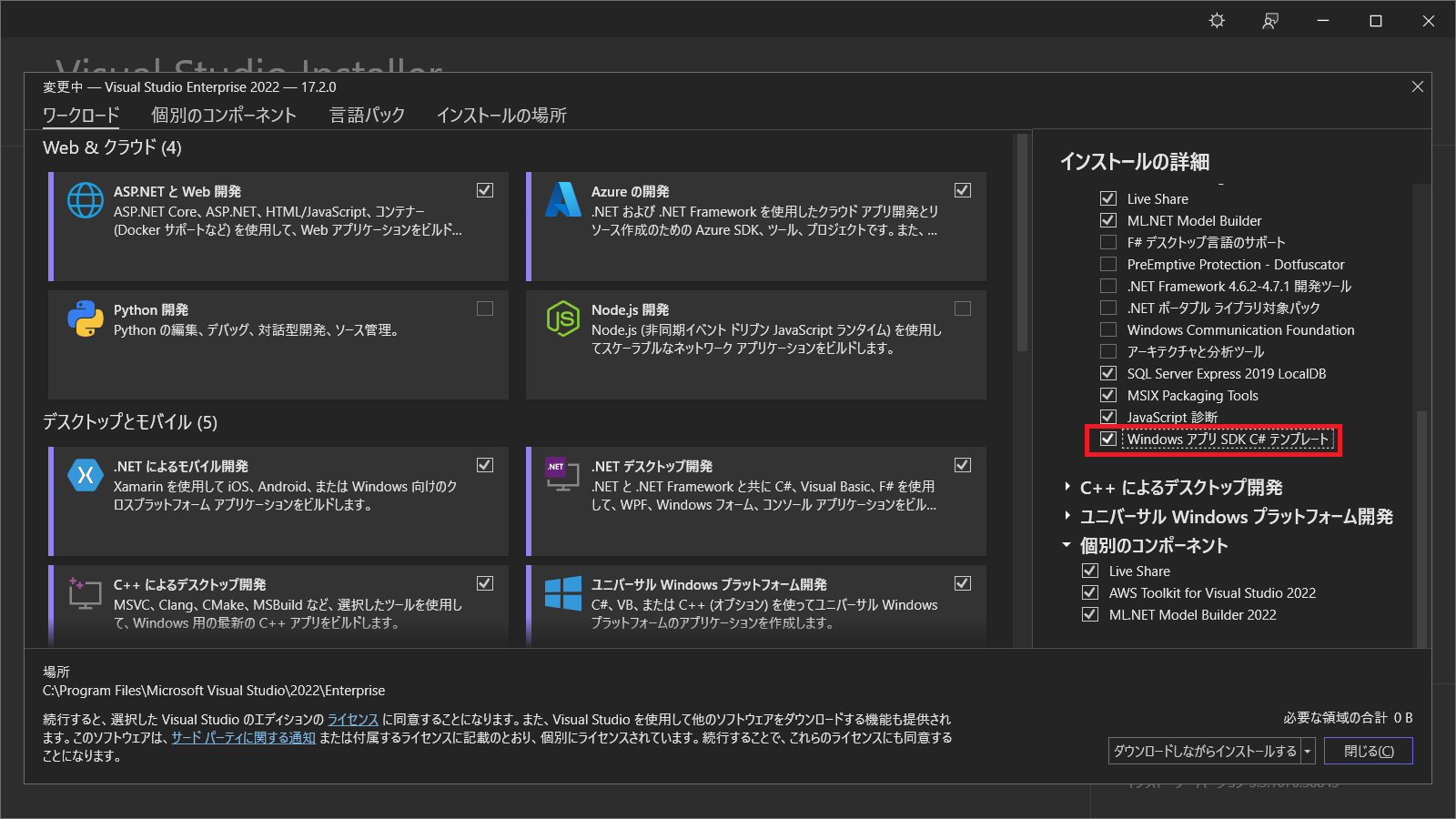Check PreEmptive Protection - Dotfuscator option

pyautogui.click(x=1108, y=264)
